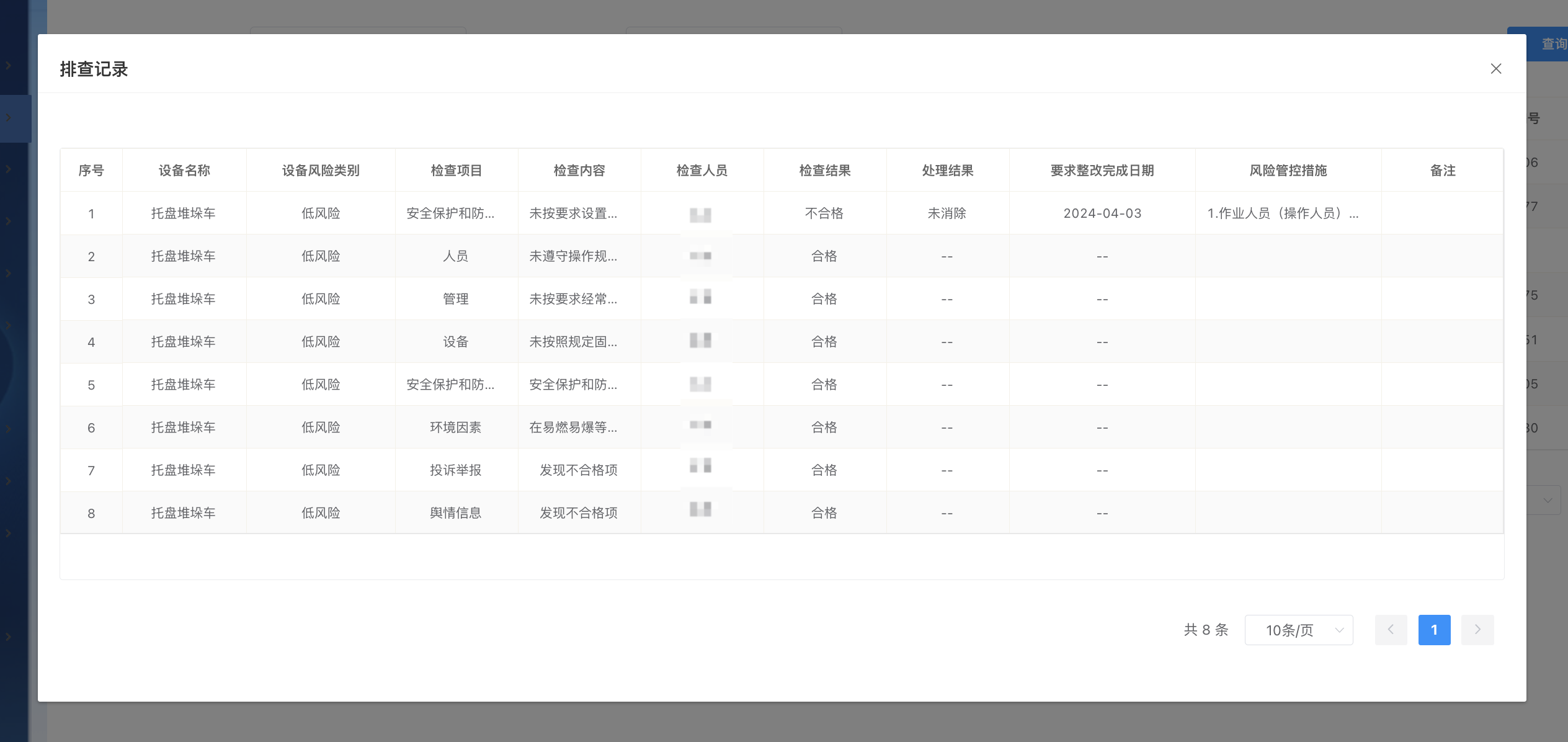Image resolution: width=1568 pixels, height=742 pixels.
Task: Go to next page arrow
Action: click(x=1477, y=630)
